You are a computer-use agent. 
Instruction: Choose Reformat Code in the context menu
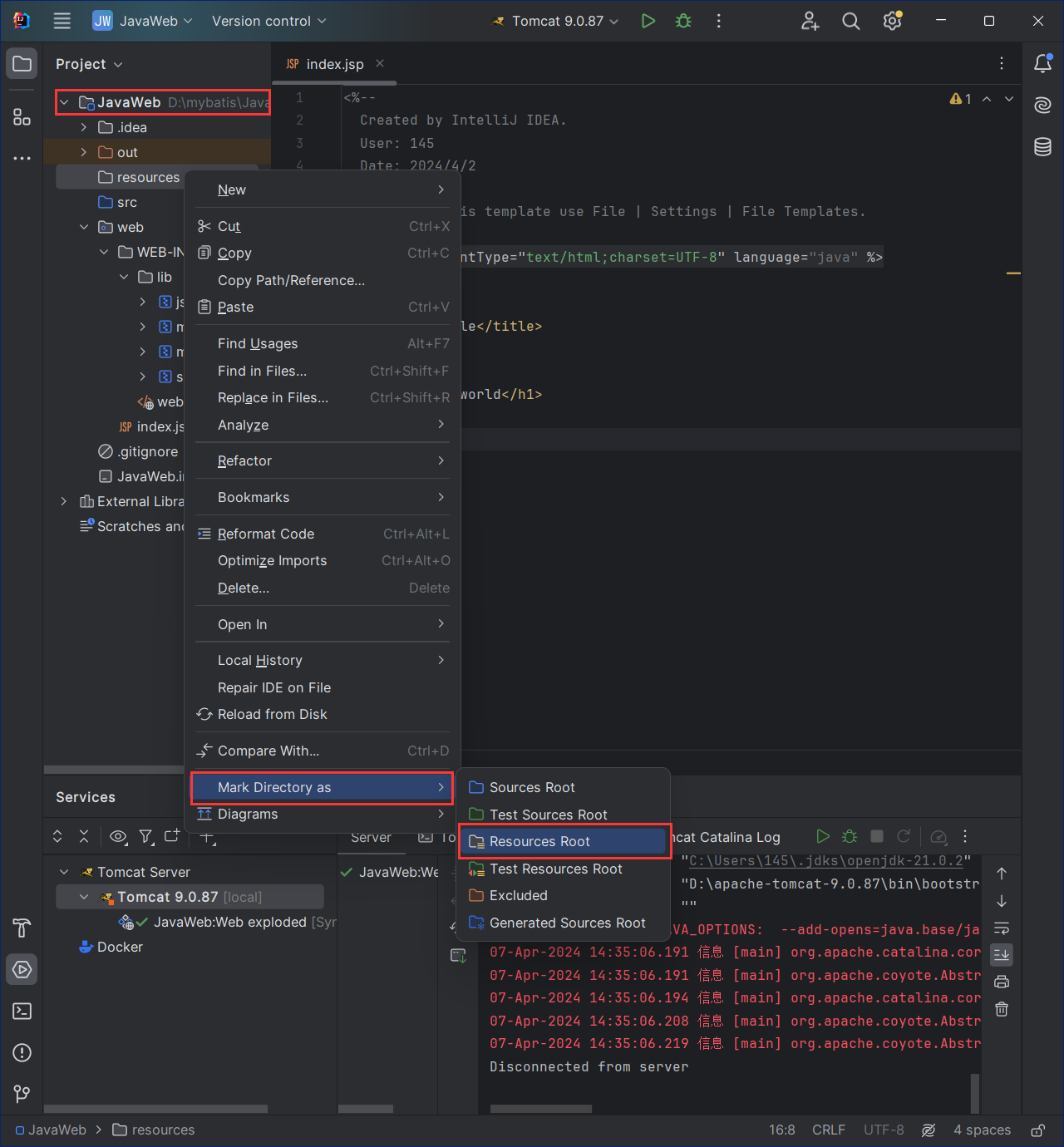coord(266,534)
